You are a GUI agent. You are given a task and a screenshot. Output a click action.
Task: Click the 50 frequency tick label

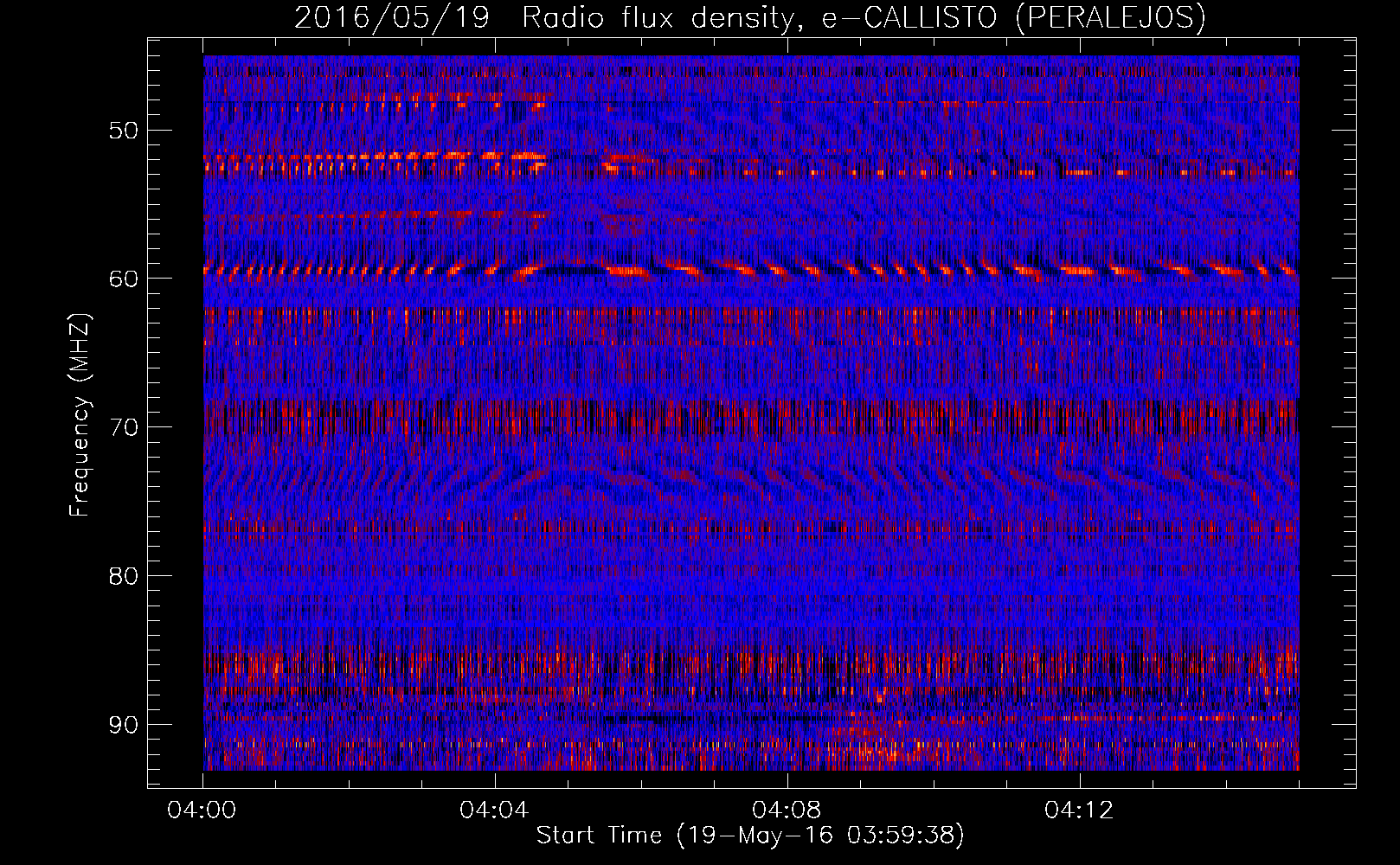click(x=123, y=131)
